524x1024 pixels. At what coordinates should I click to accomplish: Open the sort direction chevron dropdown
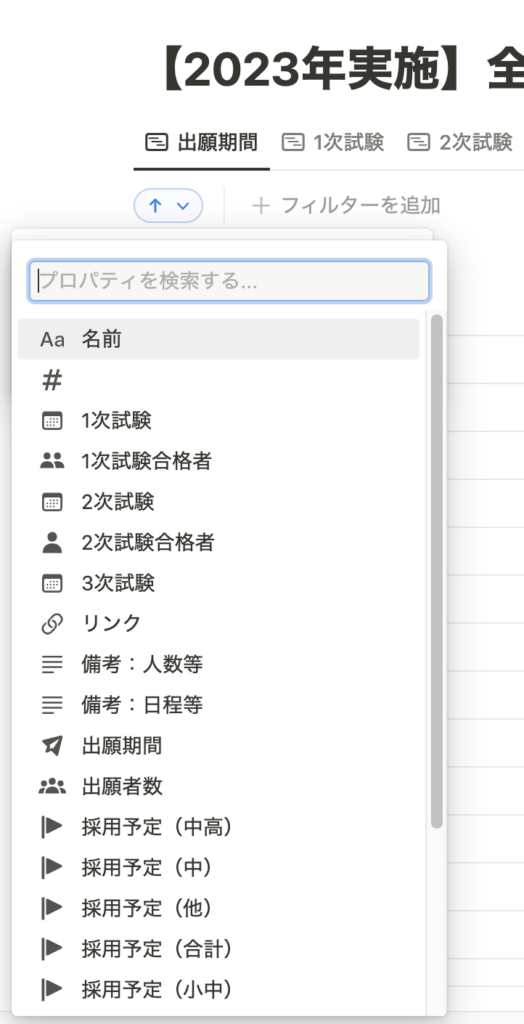tap(183, 206)
